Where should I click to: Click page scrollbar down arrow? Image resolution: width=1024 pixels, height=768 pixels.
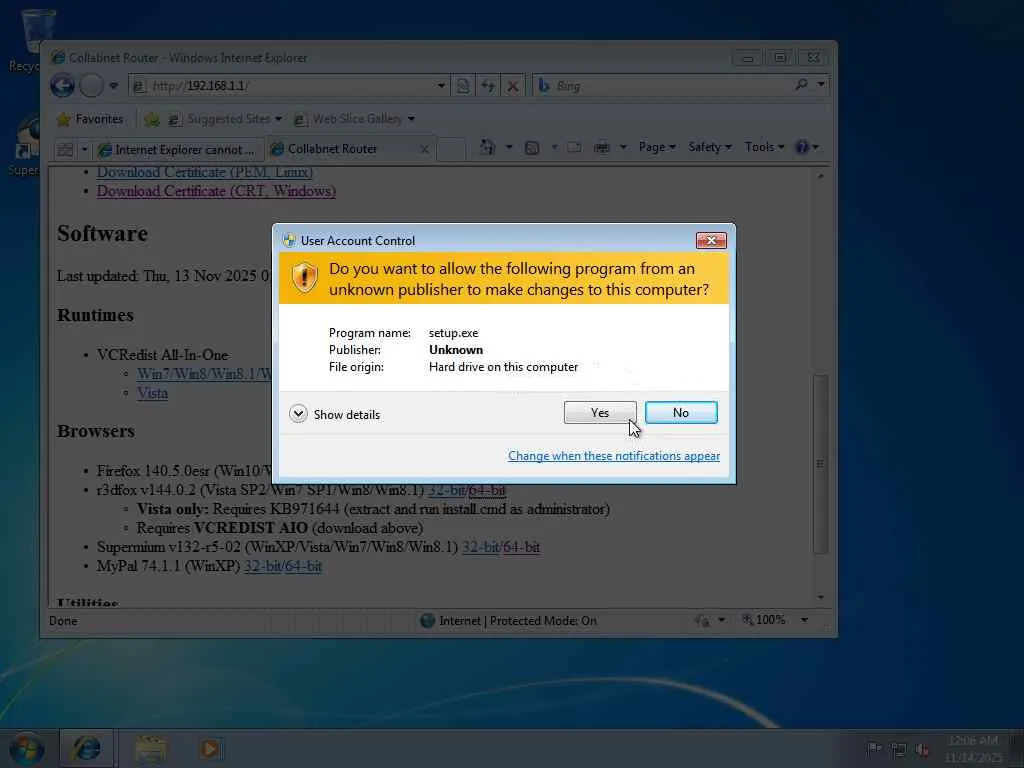[820, 597]
